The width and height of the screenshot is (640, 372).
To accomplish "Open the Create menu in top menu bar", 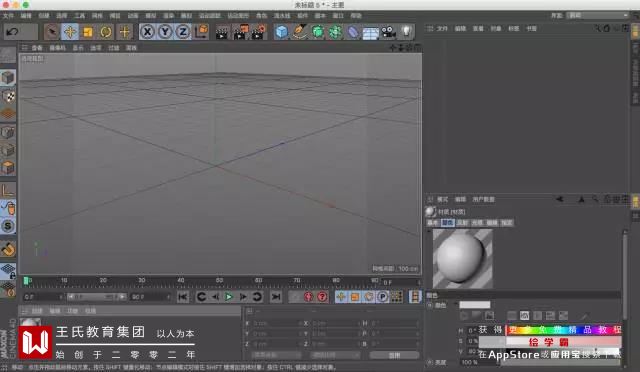I will point(44,16).
